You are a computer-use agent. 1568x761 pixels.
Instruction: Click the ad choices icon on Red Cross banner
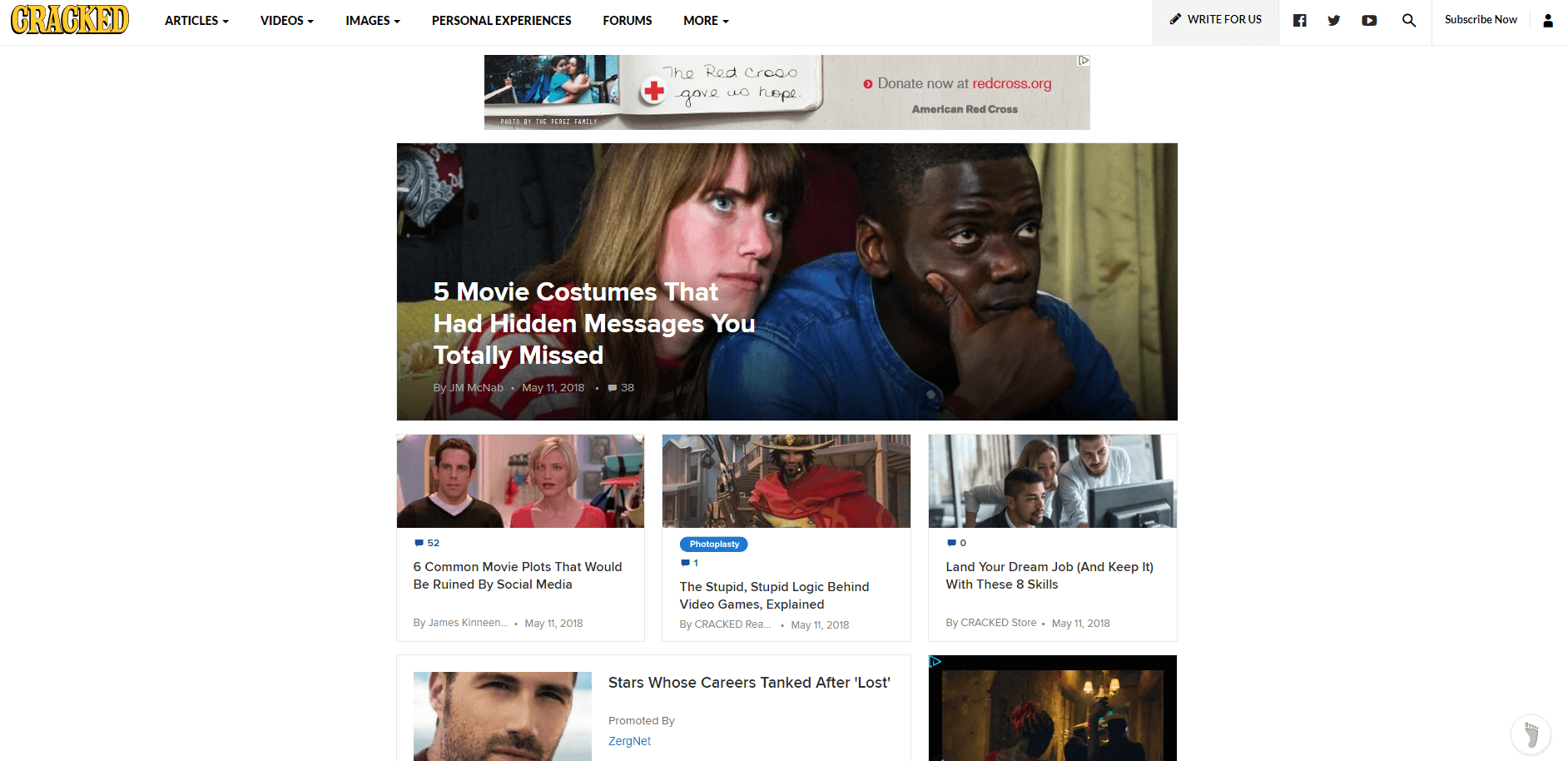point(1084,61)
